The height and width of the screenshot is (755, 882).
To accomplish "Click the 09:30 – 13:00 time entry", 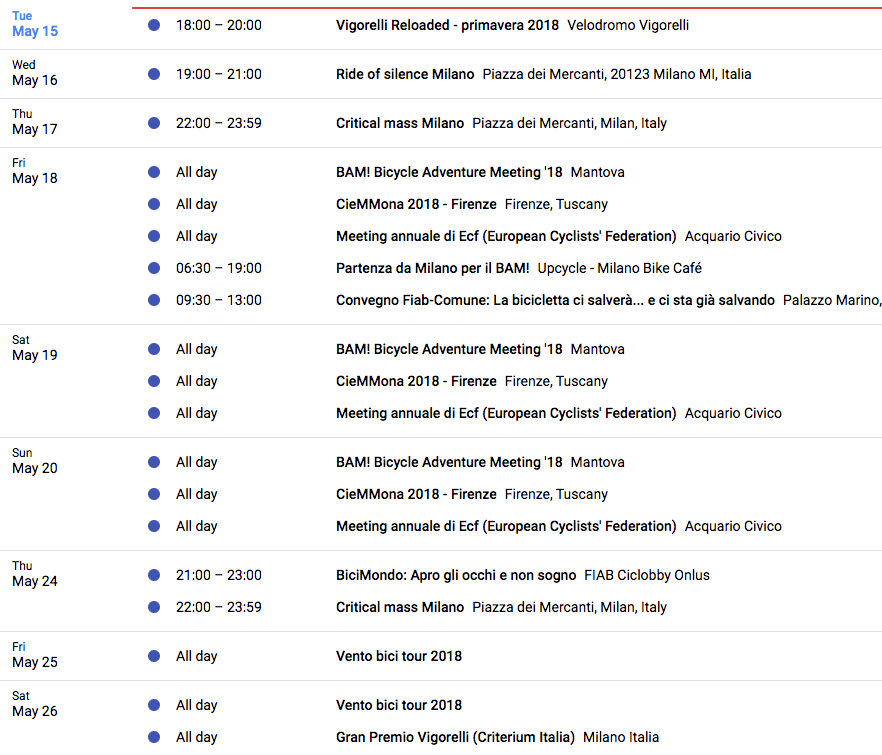I will 219,300.
